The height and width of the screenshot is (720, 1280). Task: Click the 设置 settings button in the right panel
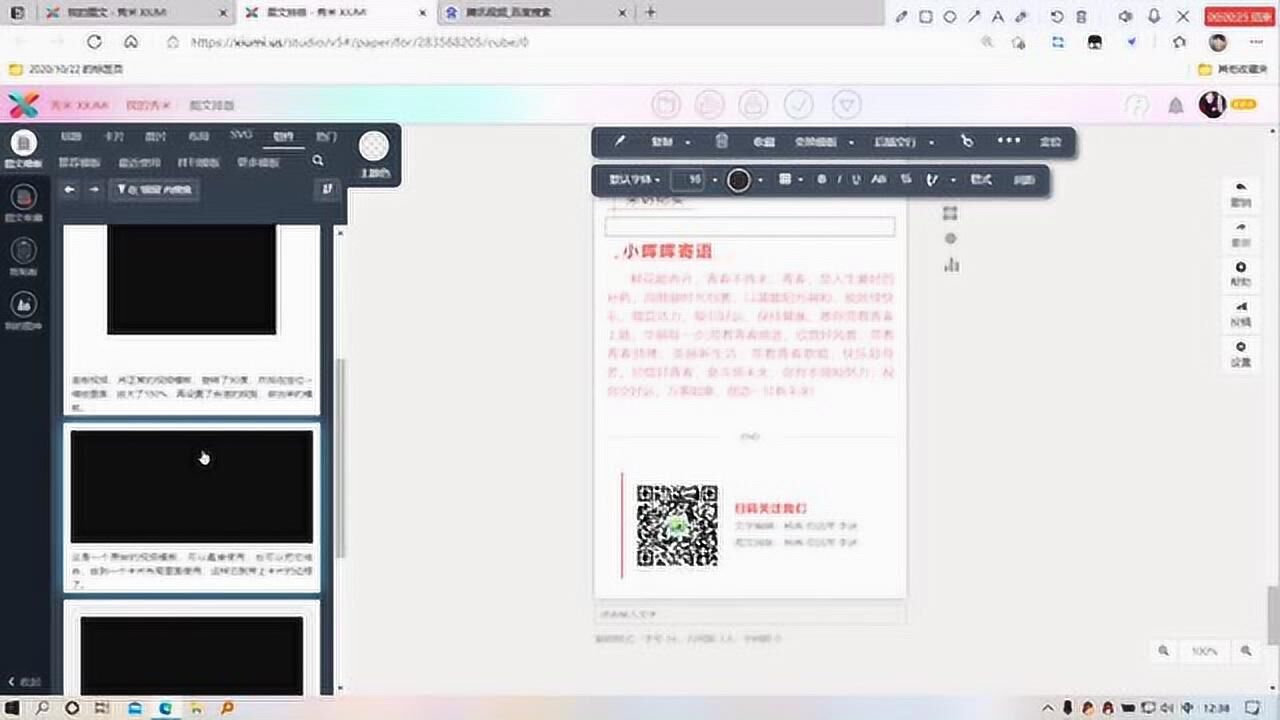click(x=1241, y=354)
